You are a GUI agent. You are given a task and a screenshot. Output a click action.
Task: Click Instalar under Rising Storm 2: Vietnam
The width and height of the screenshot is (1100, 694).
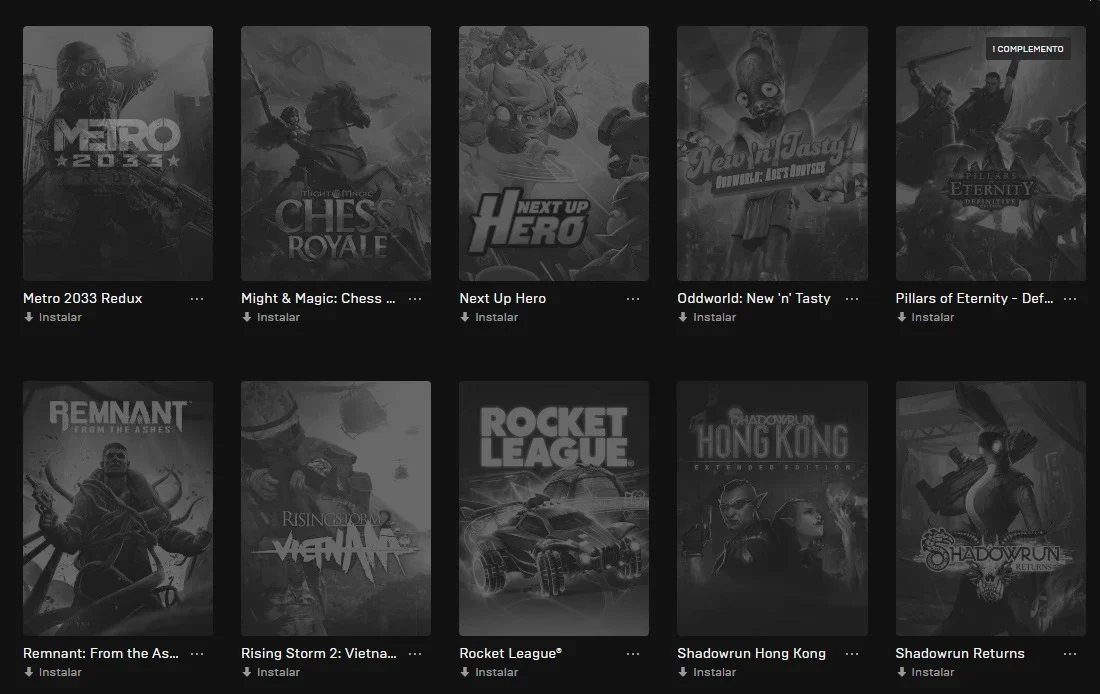[271, 672]
